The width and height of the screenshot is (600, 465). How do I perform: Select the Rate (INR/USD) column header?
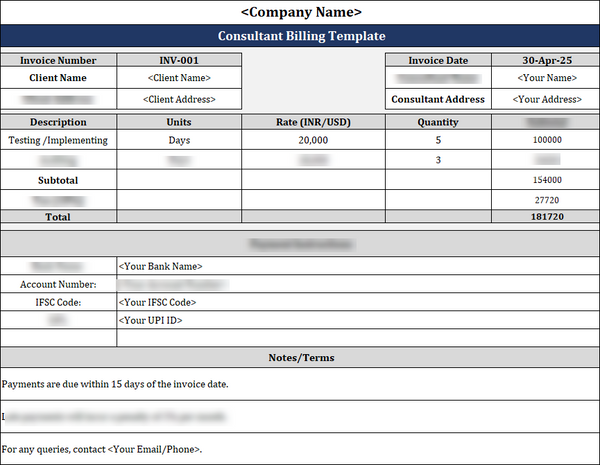(x=313, y=123)
